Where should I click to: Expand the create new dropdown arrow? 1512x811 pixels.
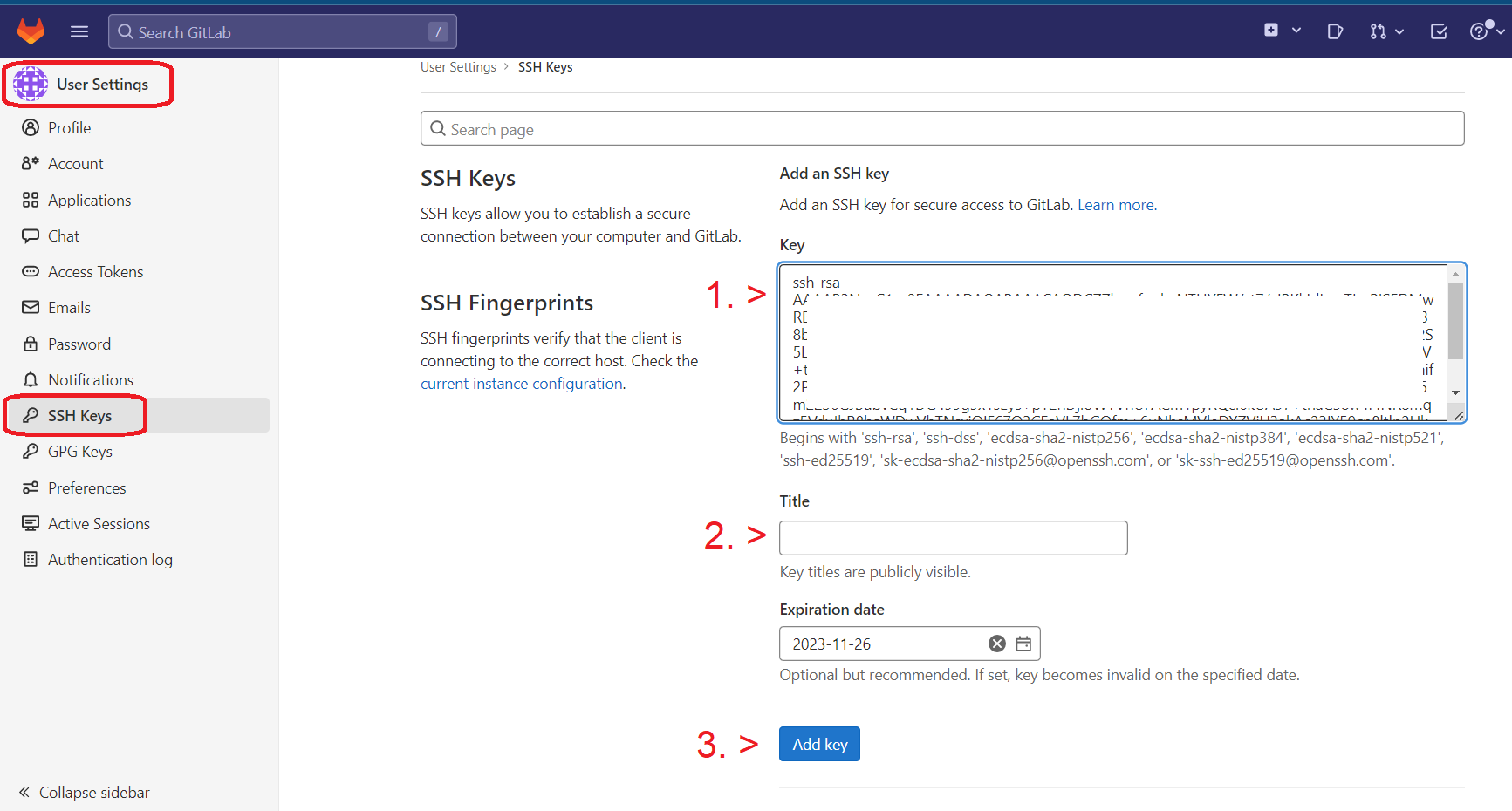[1296, 31]
